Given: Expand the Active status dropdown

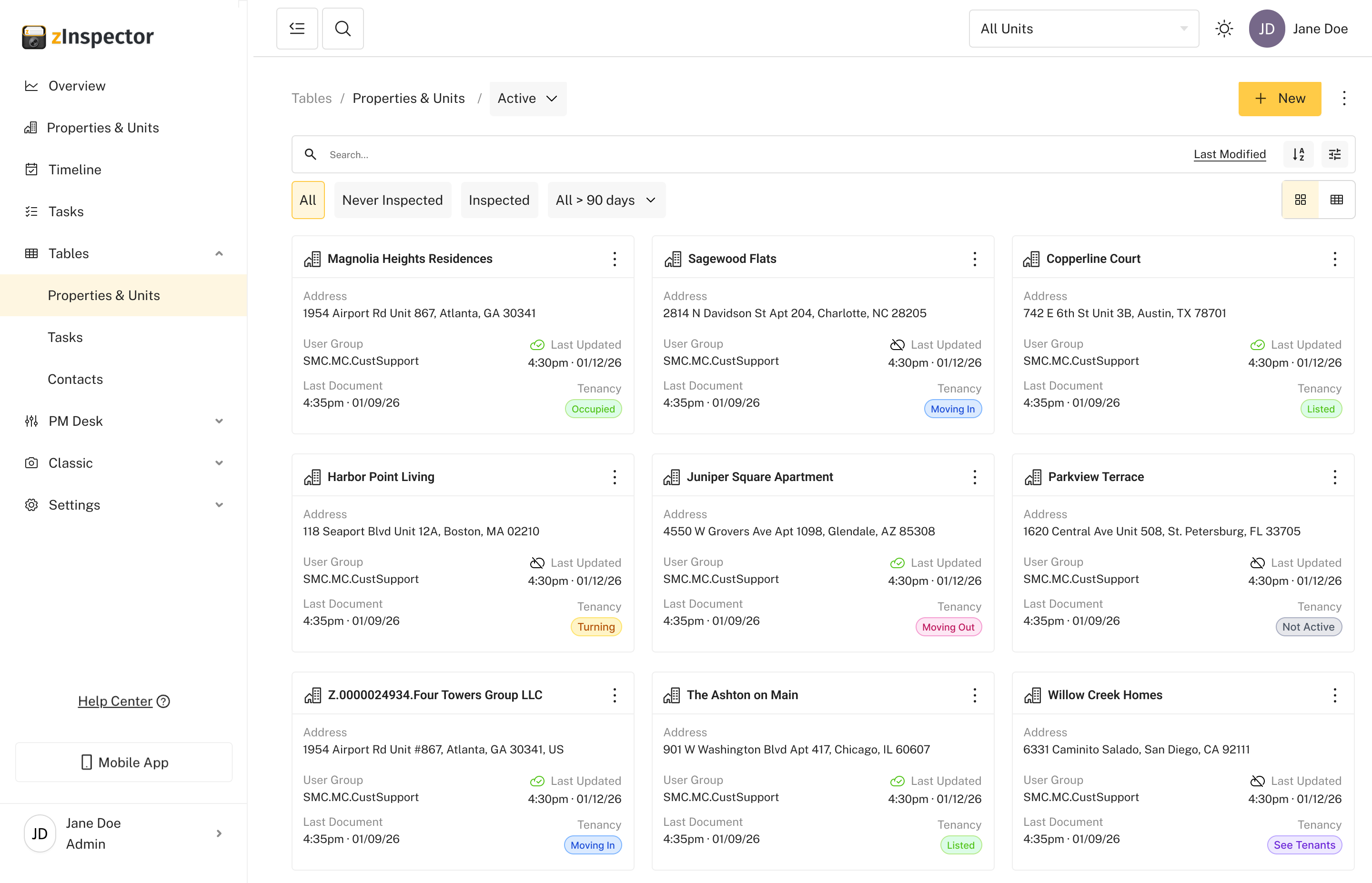Looking at the screenshot, I should point(527,99).
